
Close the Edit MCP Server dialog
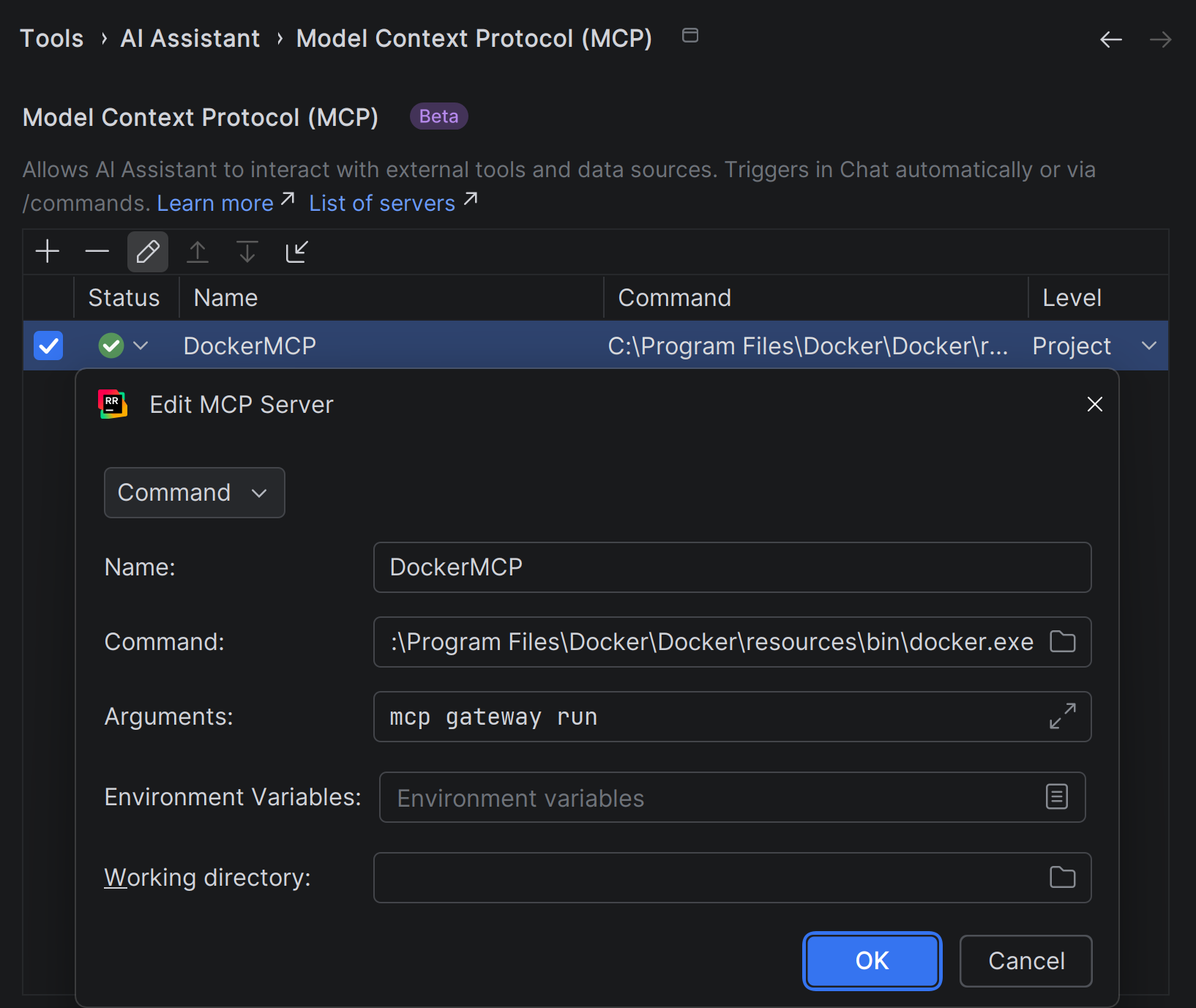[1095, 404]
